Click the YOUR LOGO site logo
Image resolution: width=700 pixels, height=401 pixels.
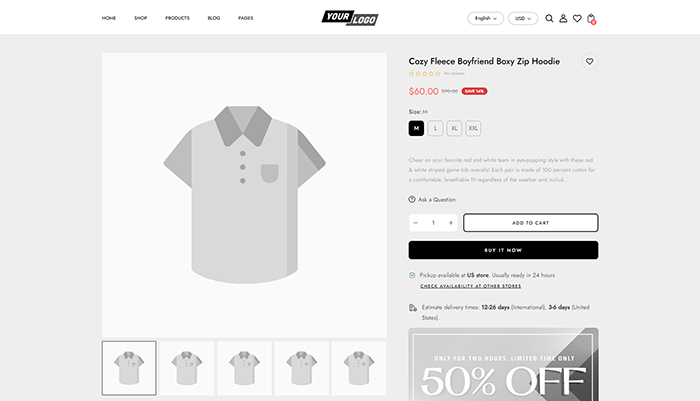pos(350,18)
